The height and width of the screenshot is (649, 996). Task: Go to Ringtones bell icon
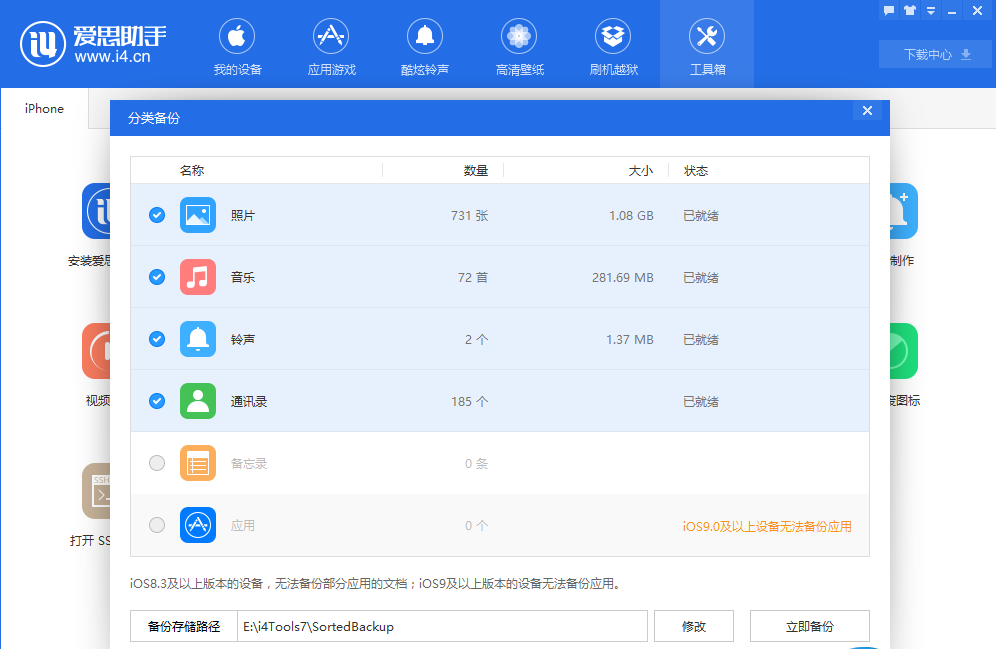coord(425,38)
